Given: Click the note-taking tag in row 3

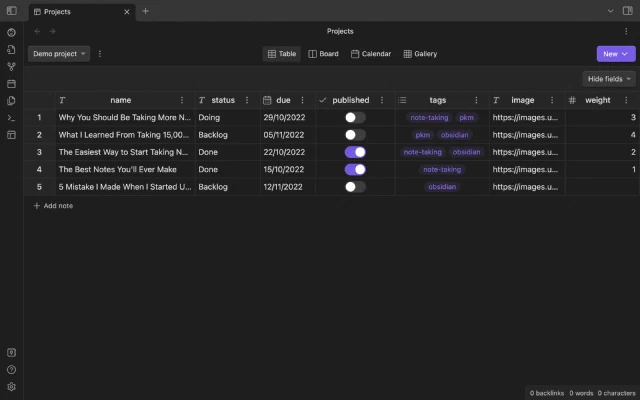Looking at the screenshot, I should [422, 152].
